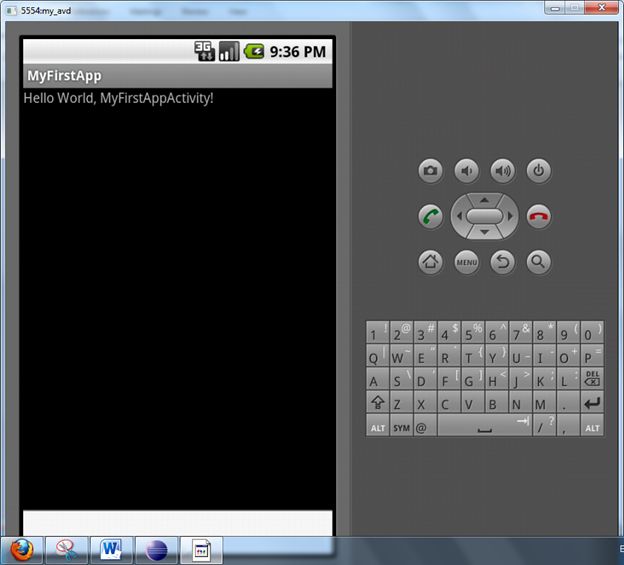Screen dimensions: 624x565
Task: Open the options with the MENU button
Action: pyautogui.click(x=466, y=262)
